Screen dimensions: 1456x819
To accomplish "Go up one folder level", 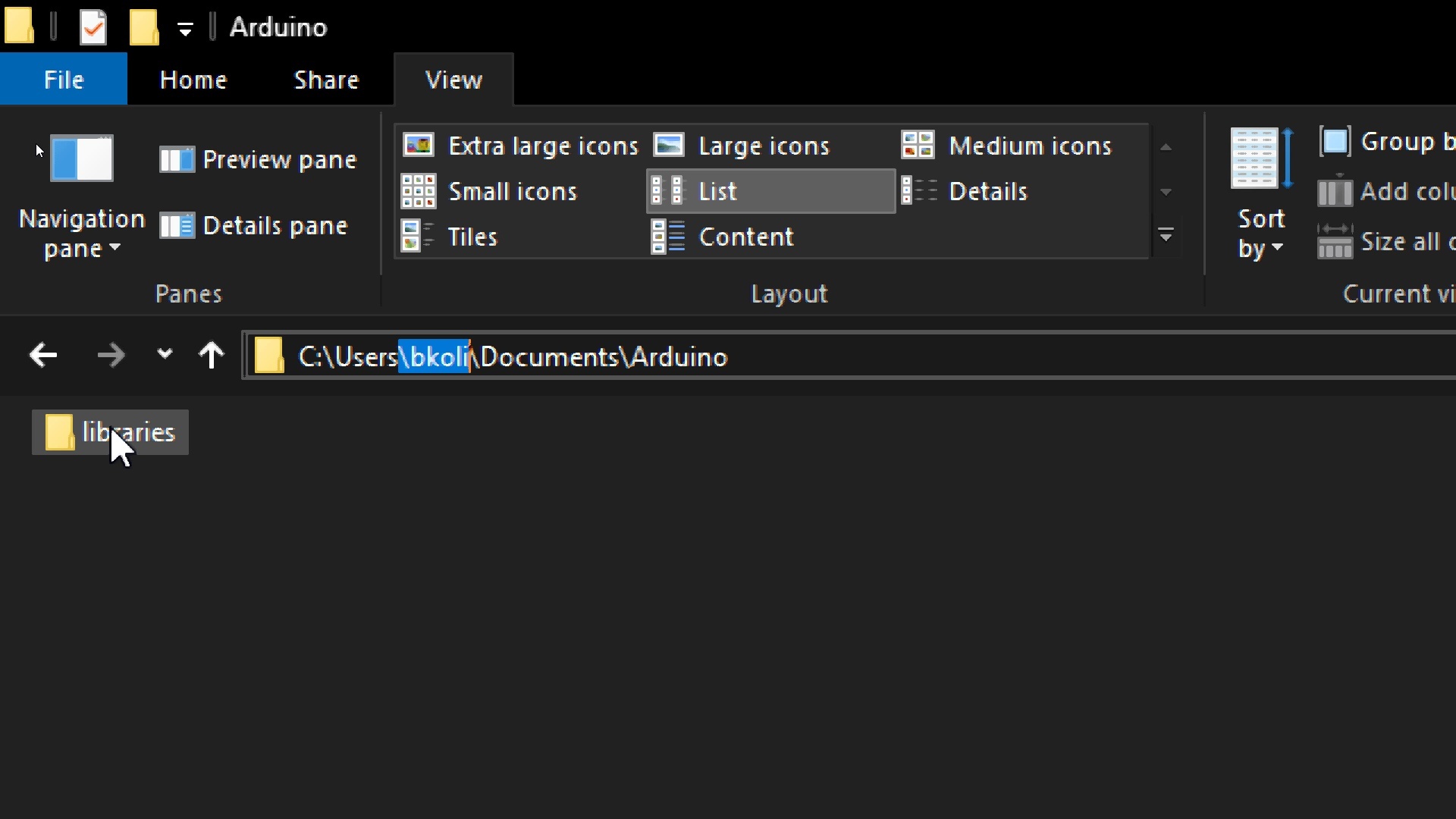I will point(212,355).
